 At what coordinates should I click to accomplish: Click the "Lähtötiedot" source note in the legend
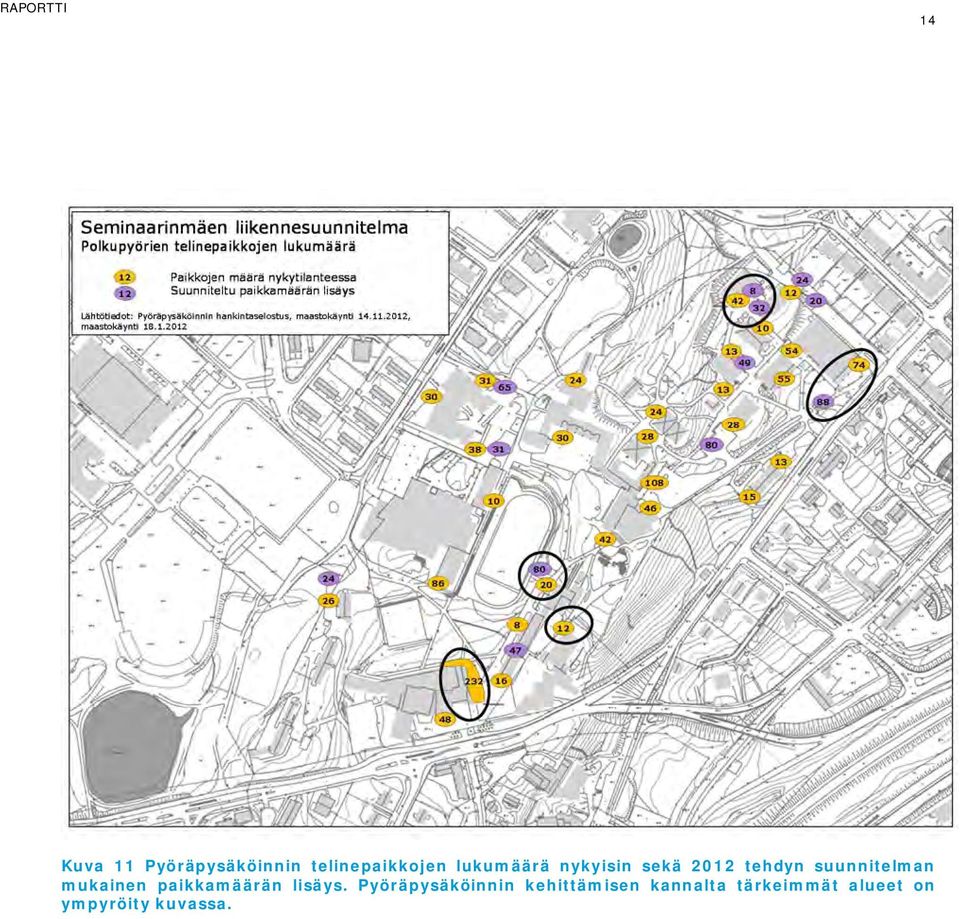click(246, 321)
